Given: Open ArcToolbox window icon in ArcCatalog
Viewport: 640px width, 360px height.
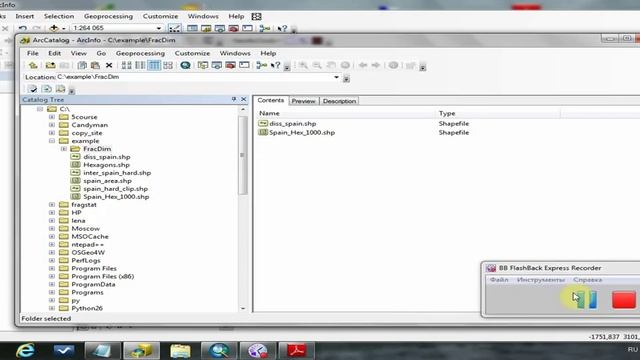Looking at the screenshot, I should click(230, 65).
